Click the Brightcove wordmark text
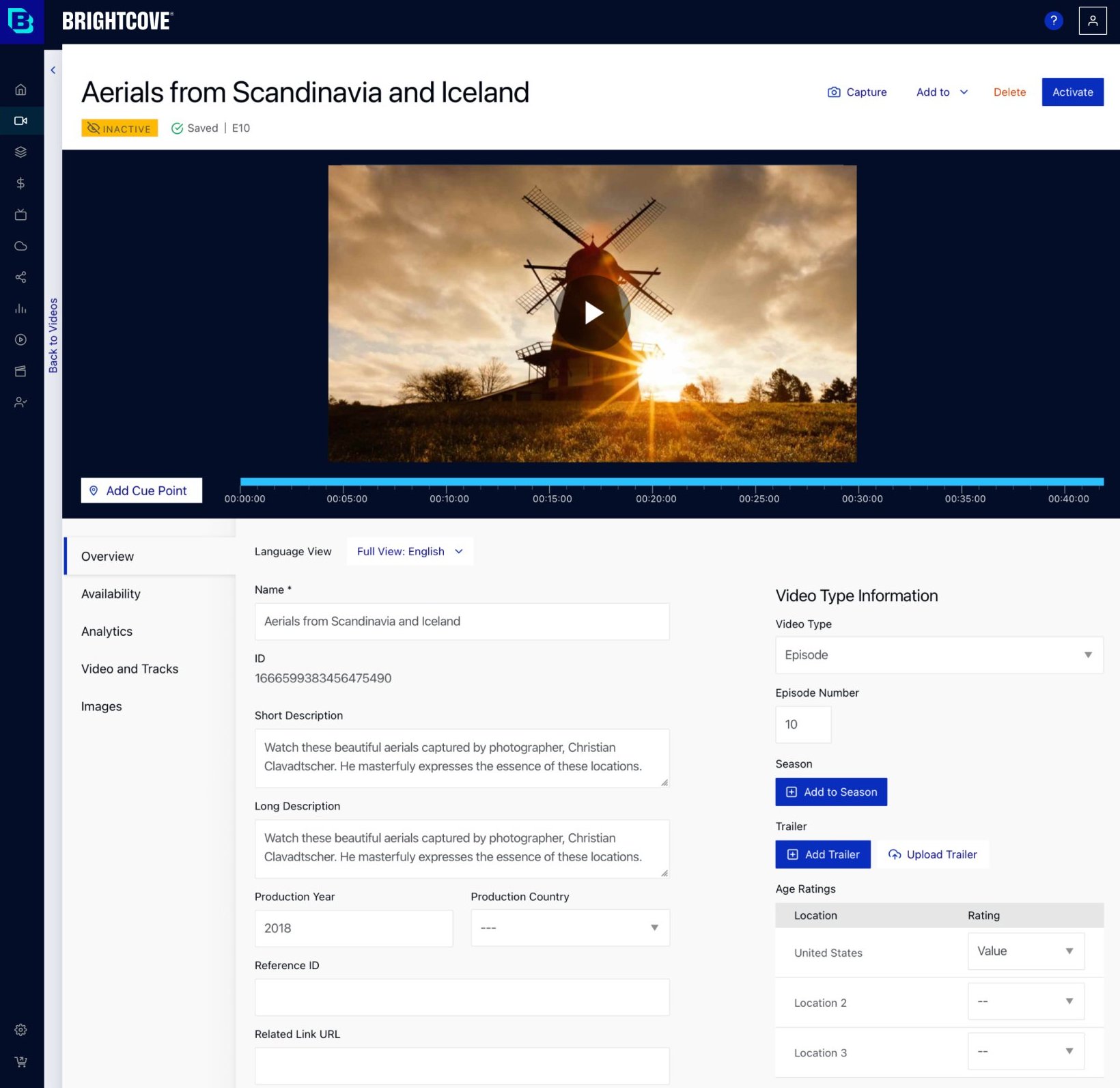1120x1088 pixels. [118, 21]
